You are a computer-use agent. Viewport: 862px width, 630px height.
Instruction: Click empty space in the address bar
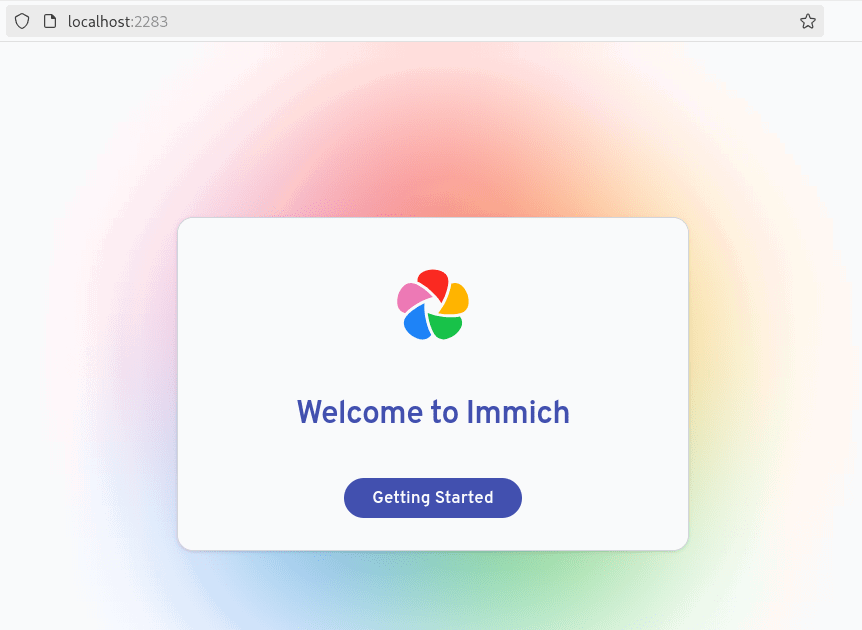pos(500,21)
